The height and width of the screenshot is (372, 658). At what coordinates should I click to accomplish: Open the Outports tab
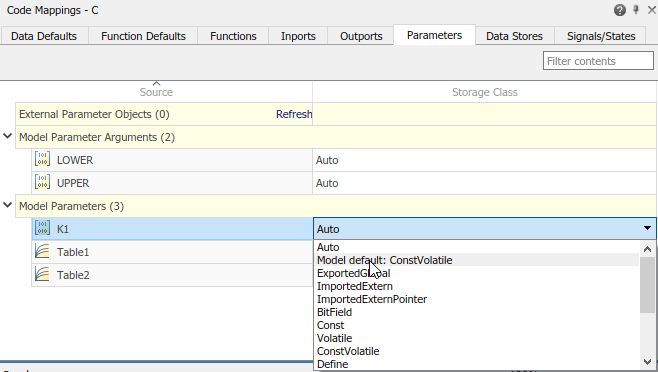(361, 36)
